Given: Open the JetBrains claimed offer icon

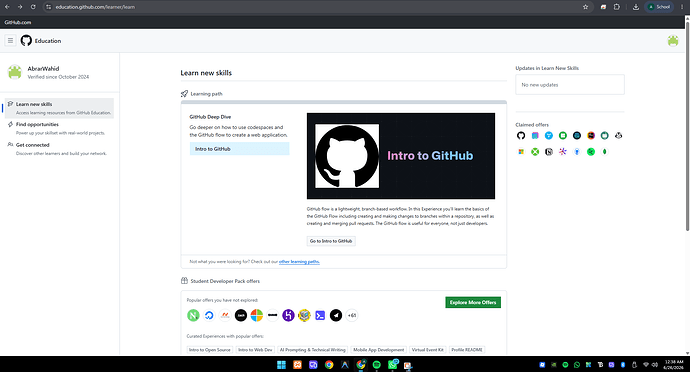Looking at the screenshot, I should [x=591, y=136].
